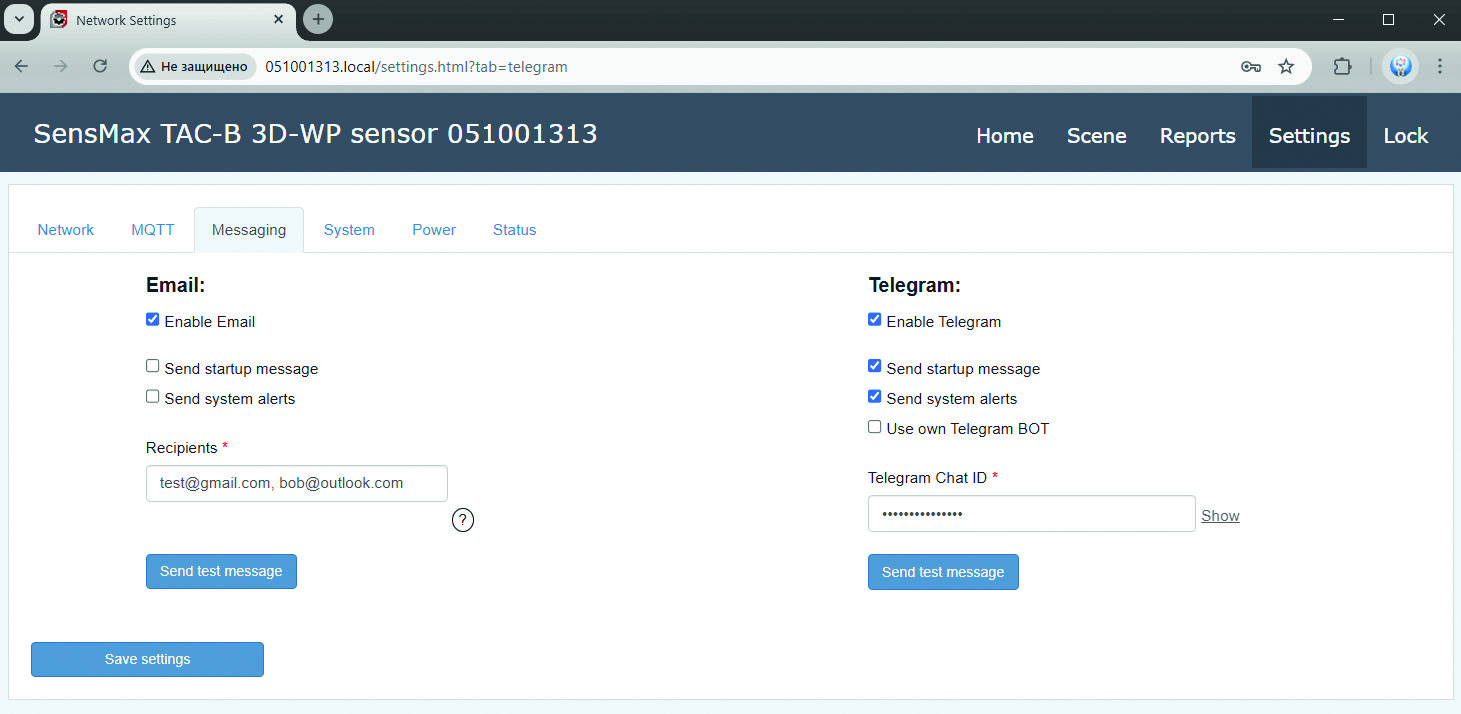Check Use own Telegram BOT

coord(875,426)
